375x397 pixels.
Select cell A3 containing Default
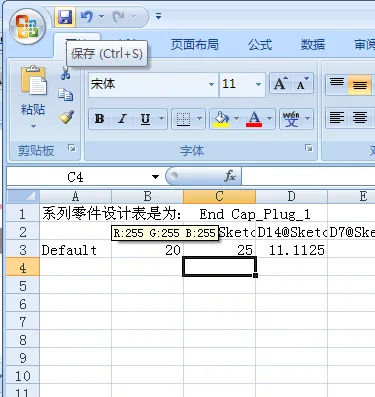click(75, 250)
